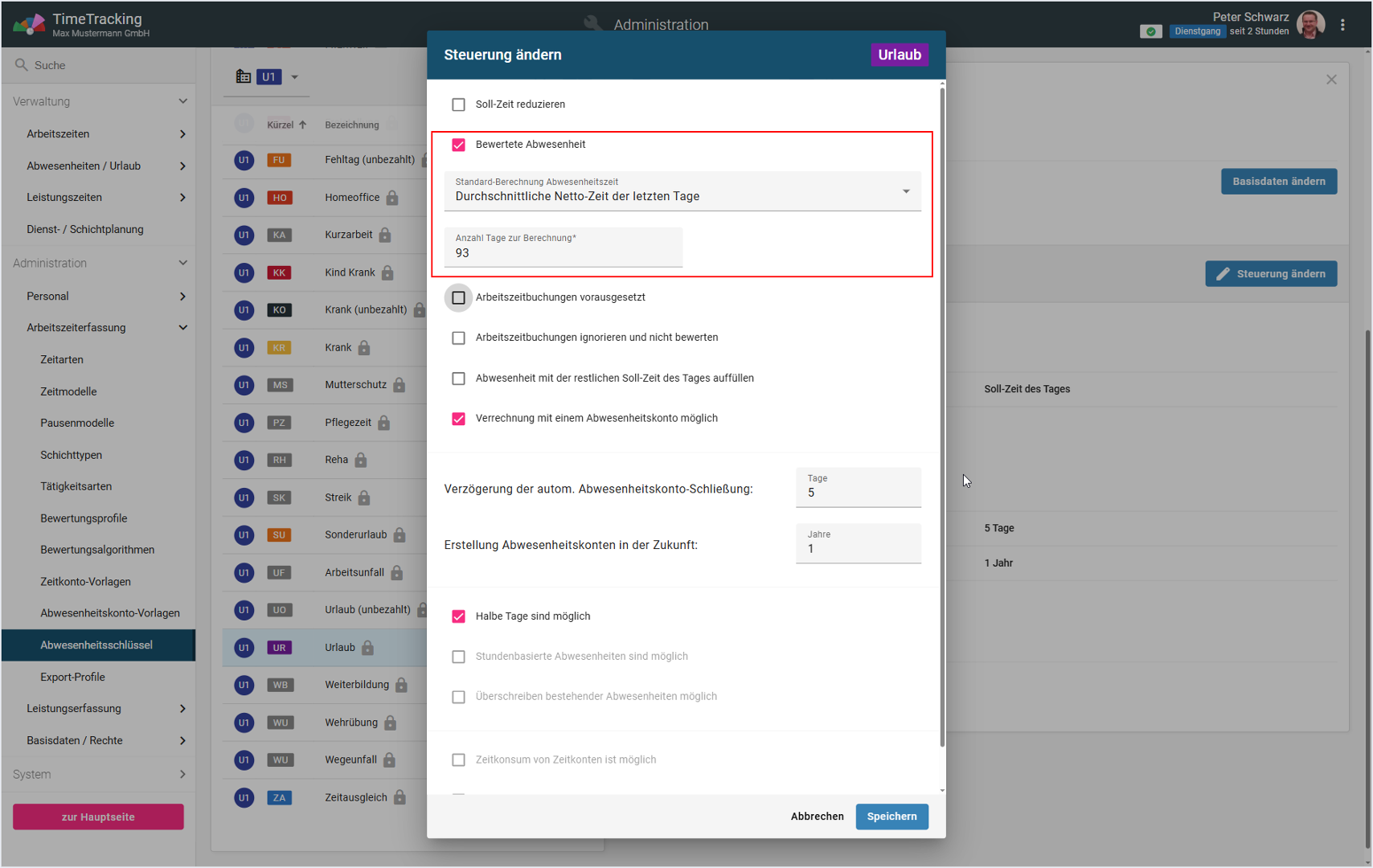This screenshot has height=868, width=1373.
Task: Click the green status indicator icon
Action: (1150, 31)
